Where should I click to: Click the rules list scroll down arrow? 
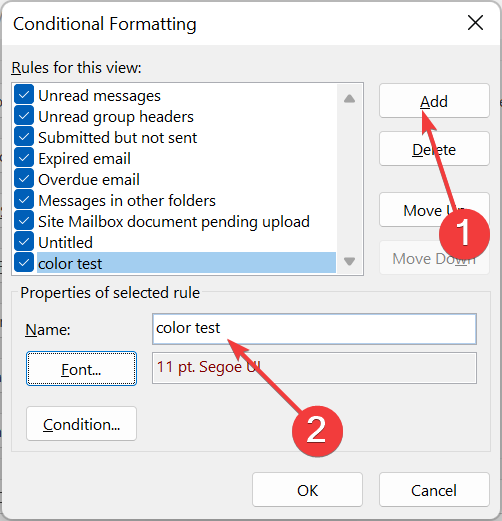pos(349,261)
